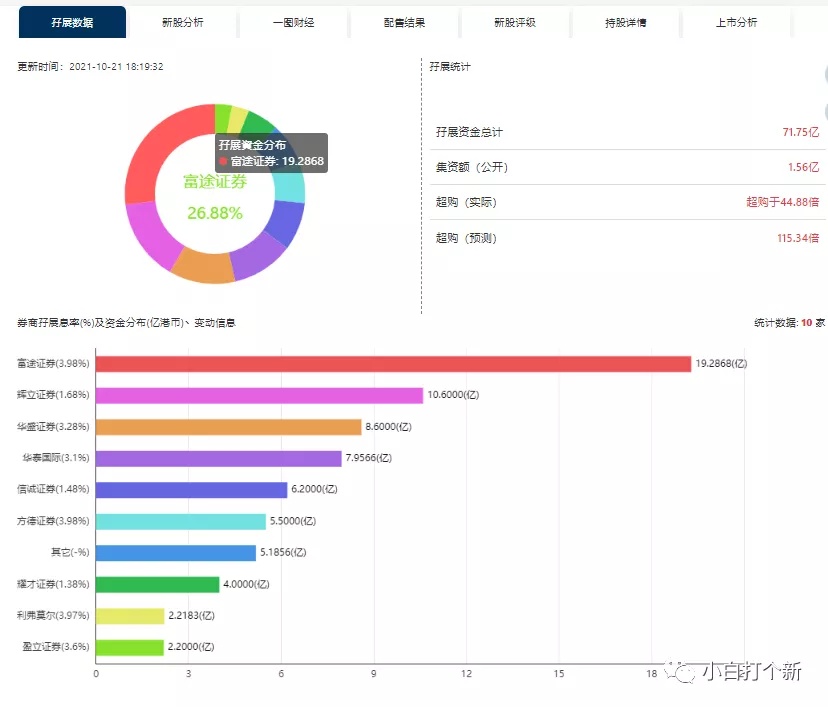The width and height of the screenshot is (828, 707).
Task: Click the green 耀才证券 bar
Action: click(x=157, y=585)
